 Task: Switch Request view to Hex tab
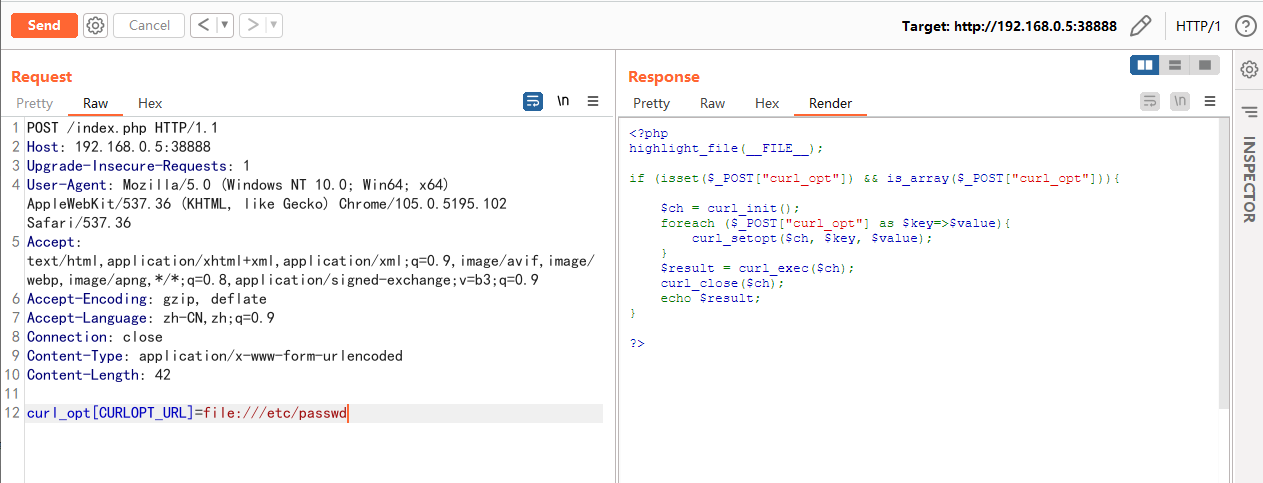(150, 103)
